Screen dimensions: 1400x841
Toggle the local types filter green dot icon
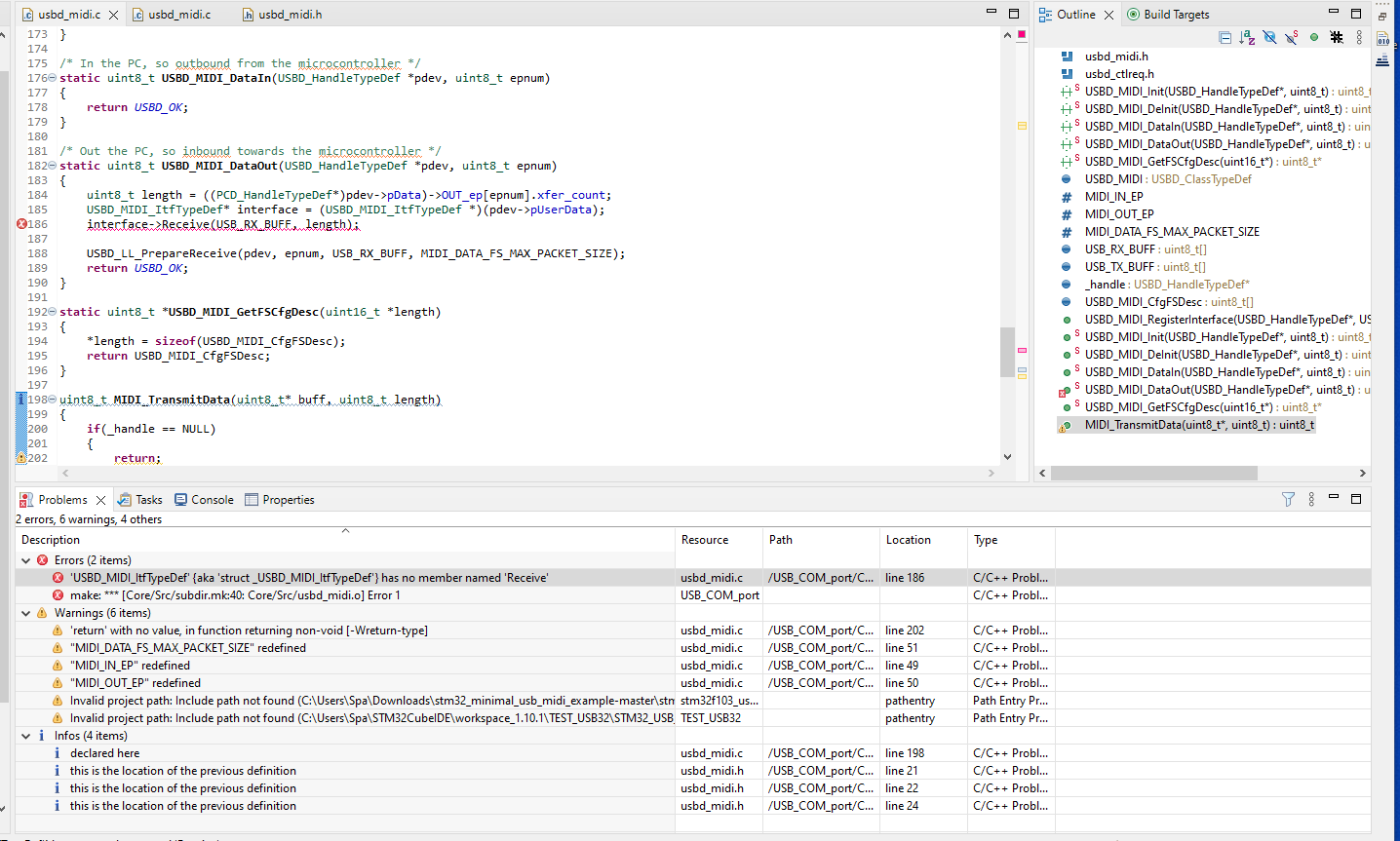(1314, 36)
